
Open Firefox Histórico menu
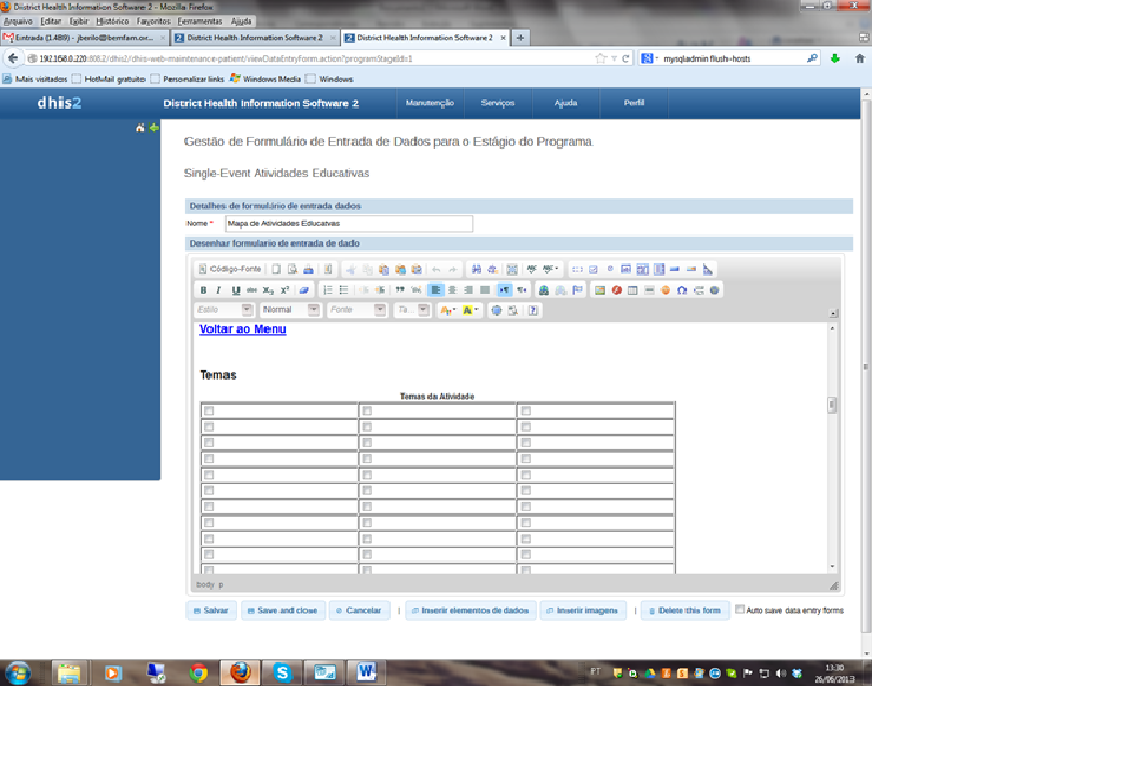pyautogui.click(x=112, y=22)
